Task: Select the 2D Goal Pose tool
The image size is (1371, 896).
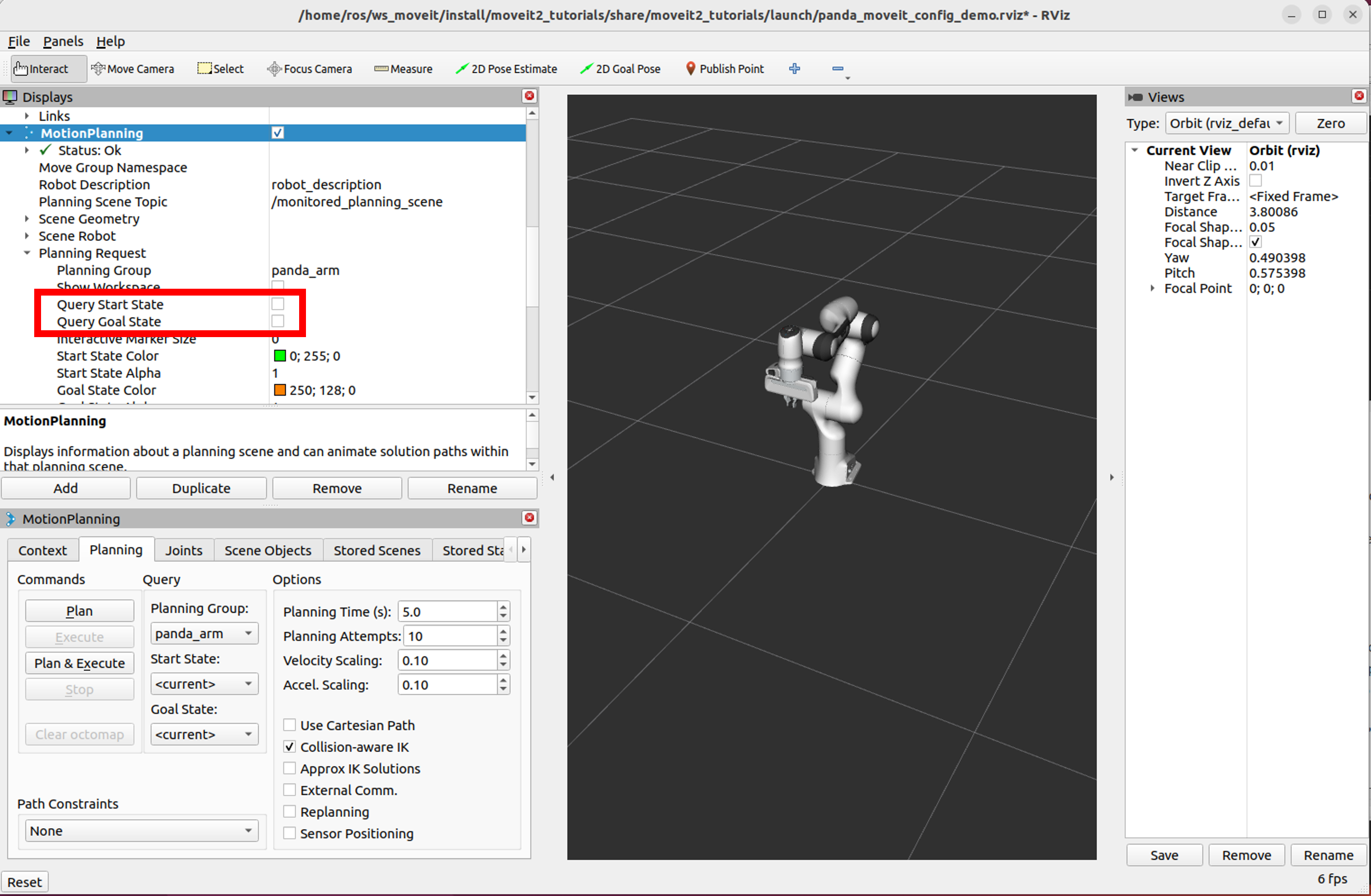Action: tap(620, 69)
